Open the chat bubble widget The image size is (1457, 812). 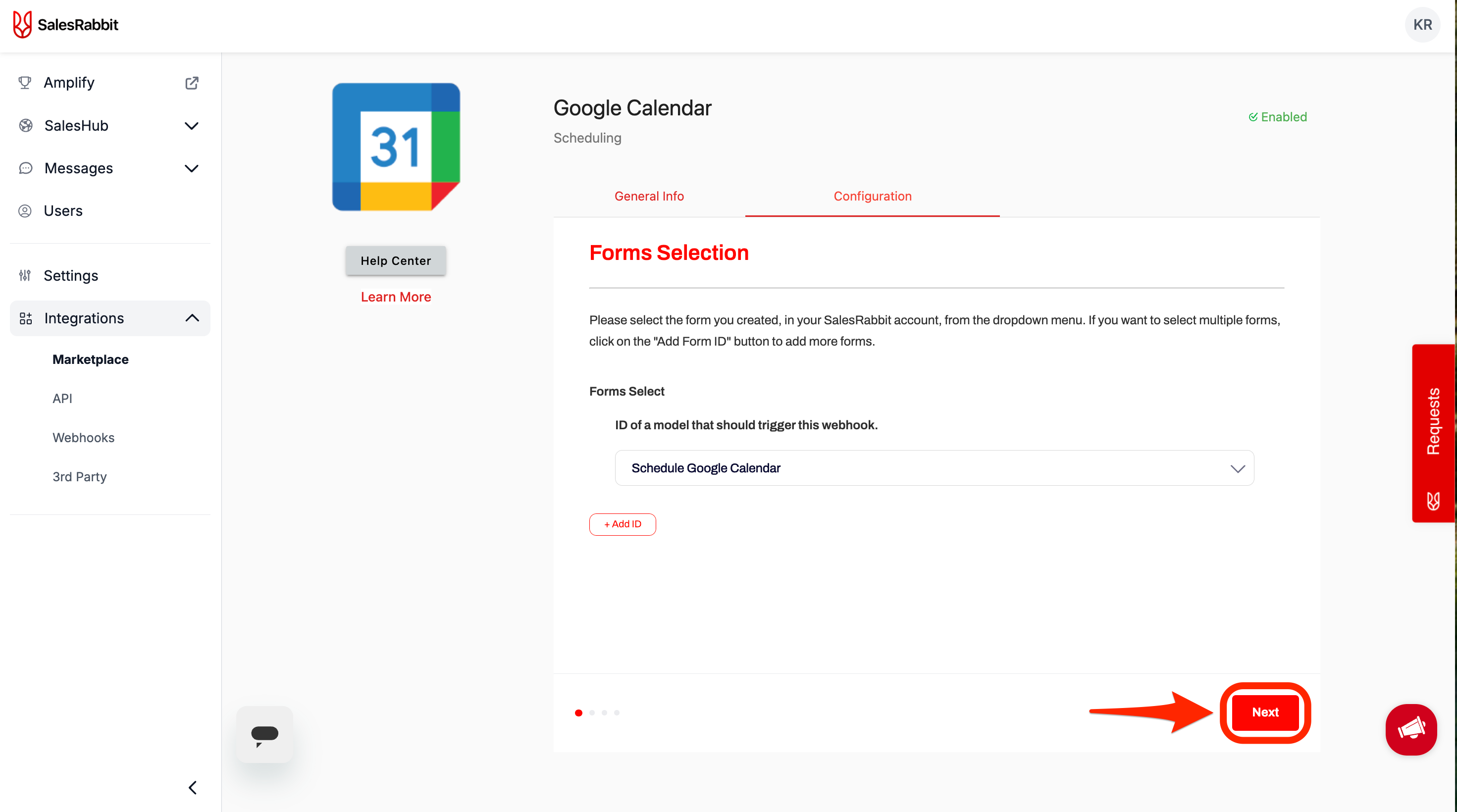point(264,734)
